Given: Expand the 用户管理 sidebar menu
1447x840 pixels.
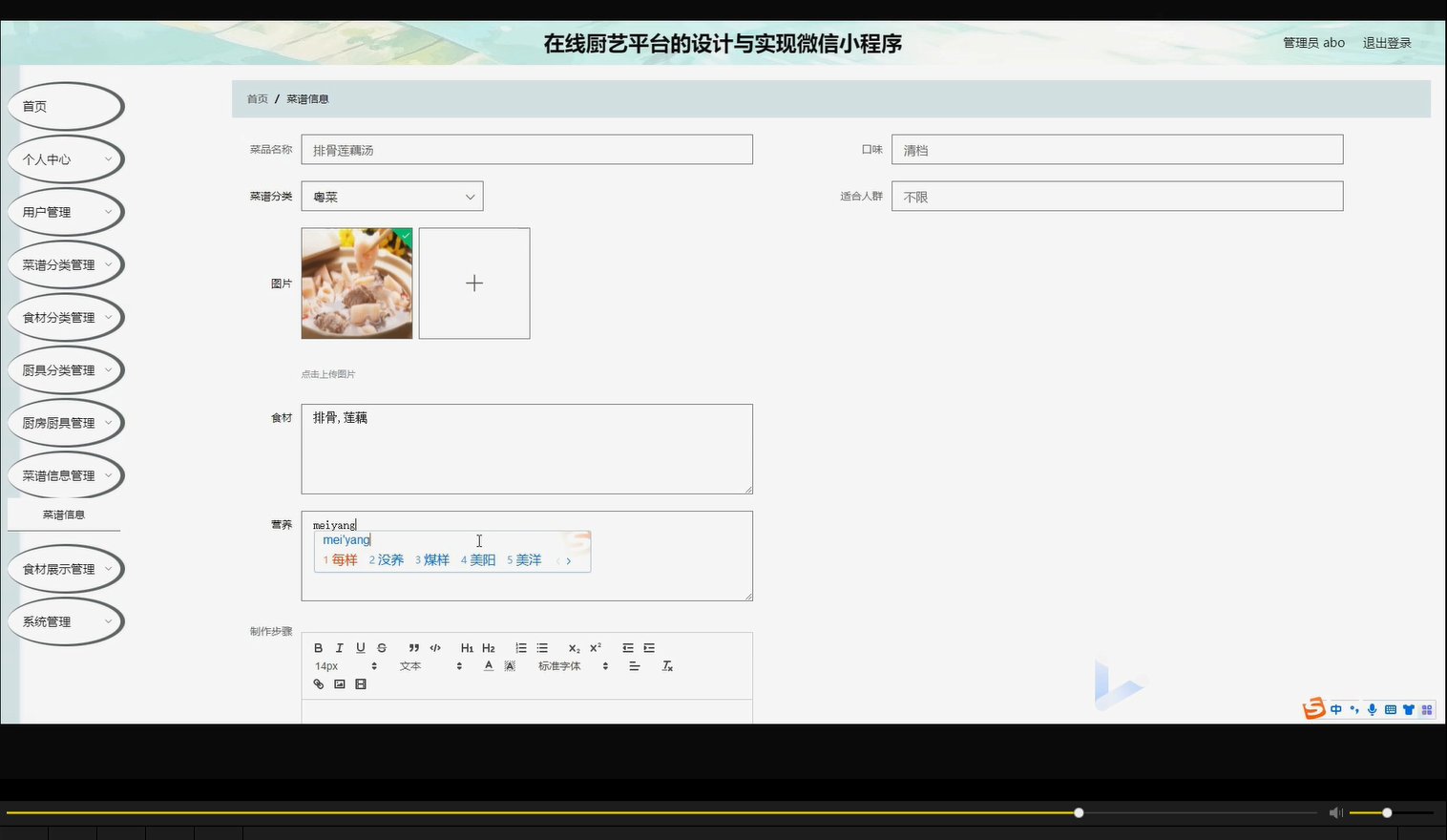Looking at the screenshot, I should click(66, 212).
